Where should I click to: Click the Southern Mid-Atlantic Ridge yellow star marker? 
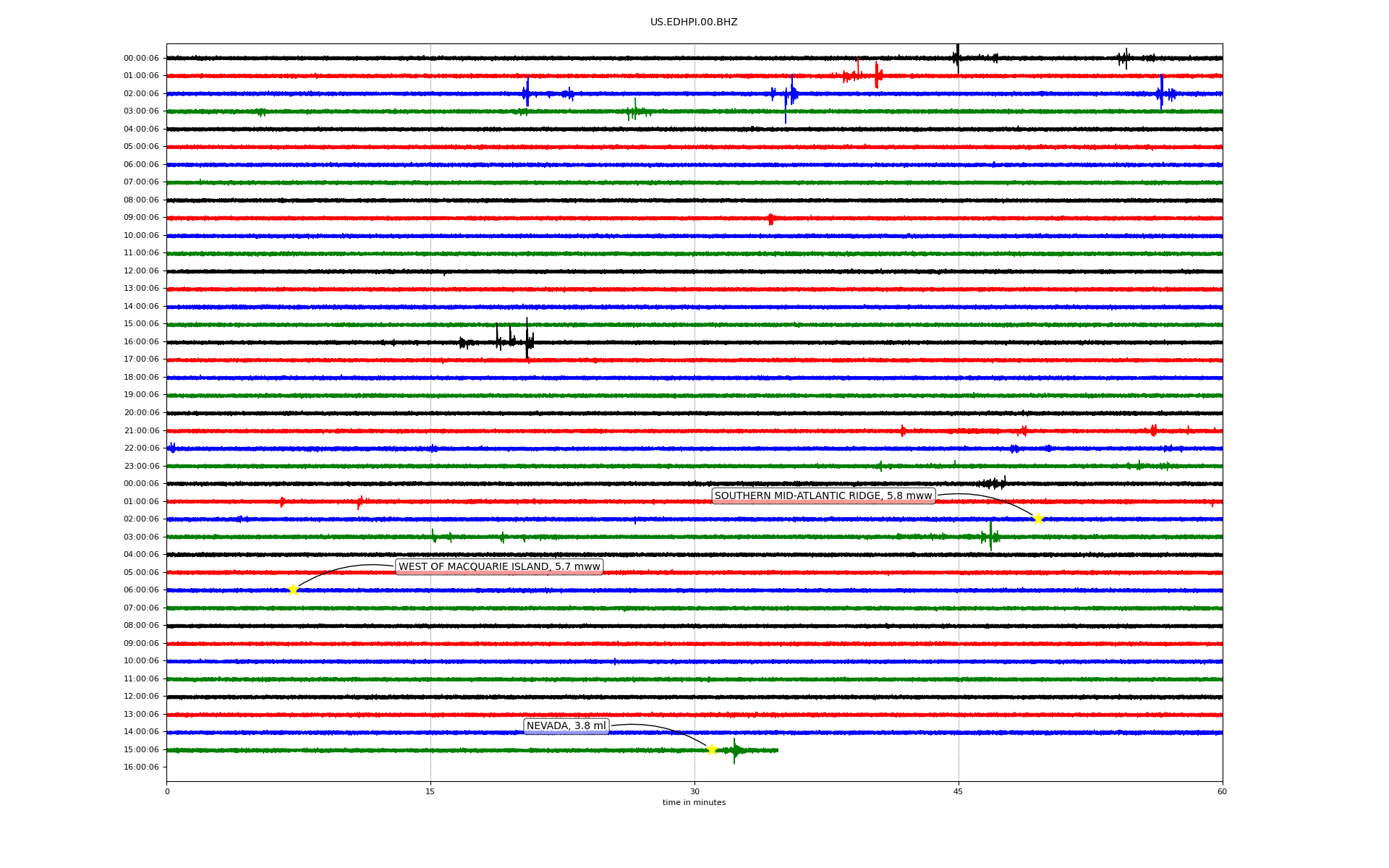pos(1038,519)
